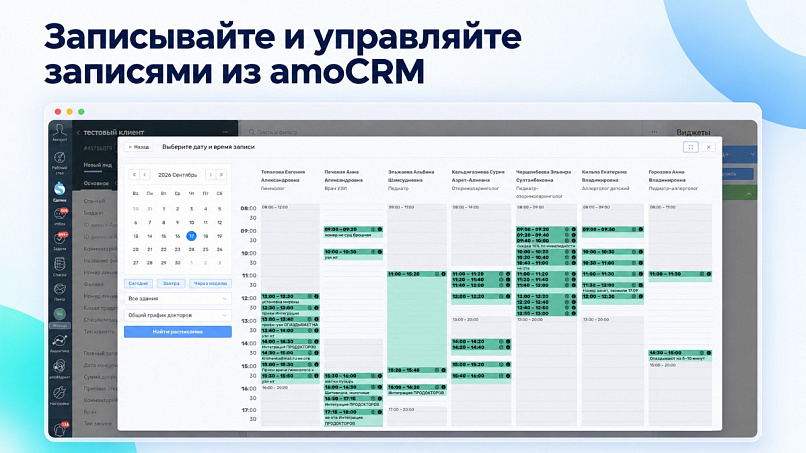Click doctor name Кильпа Екатерина Владимировна

coord(604,176)
